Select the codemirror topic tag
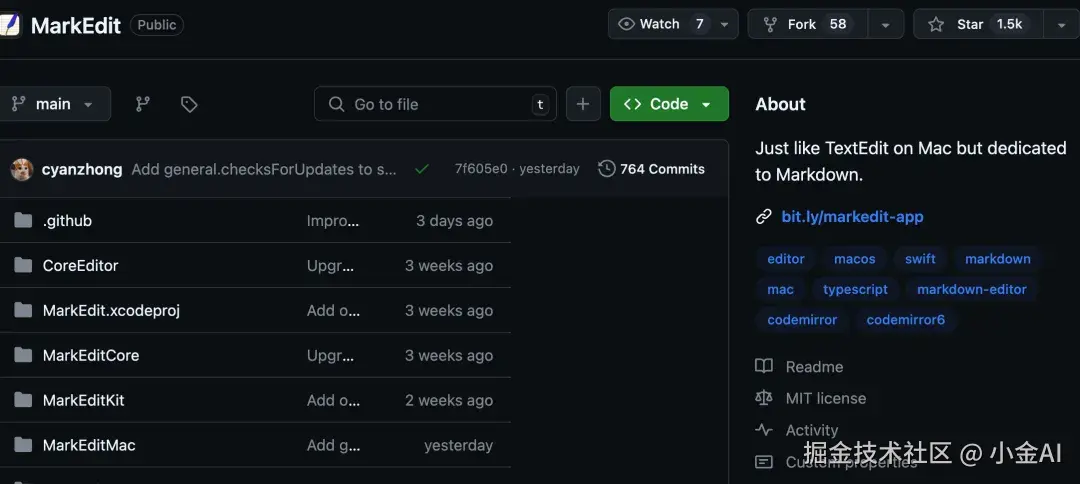The height and width of the screenshot is (484, 1080). [802, 319]
